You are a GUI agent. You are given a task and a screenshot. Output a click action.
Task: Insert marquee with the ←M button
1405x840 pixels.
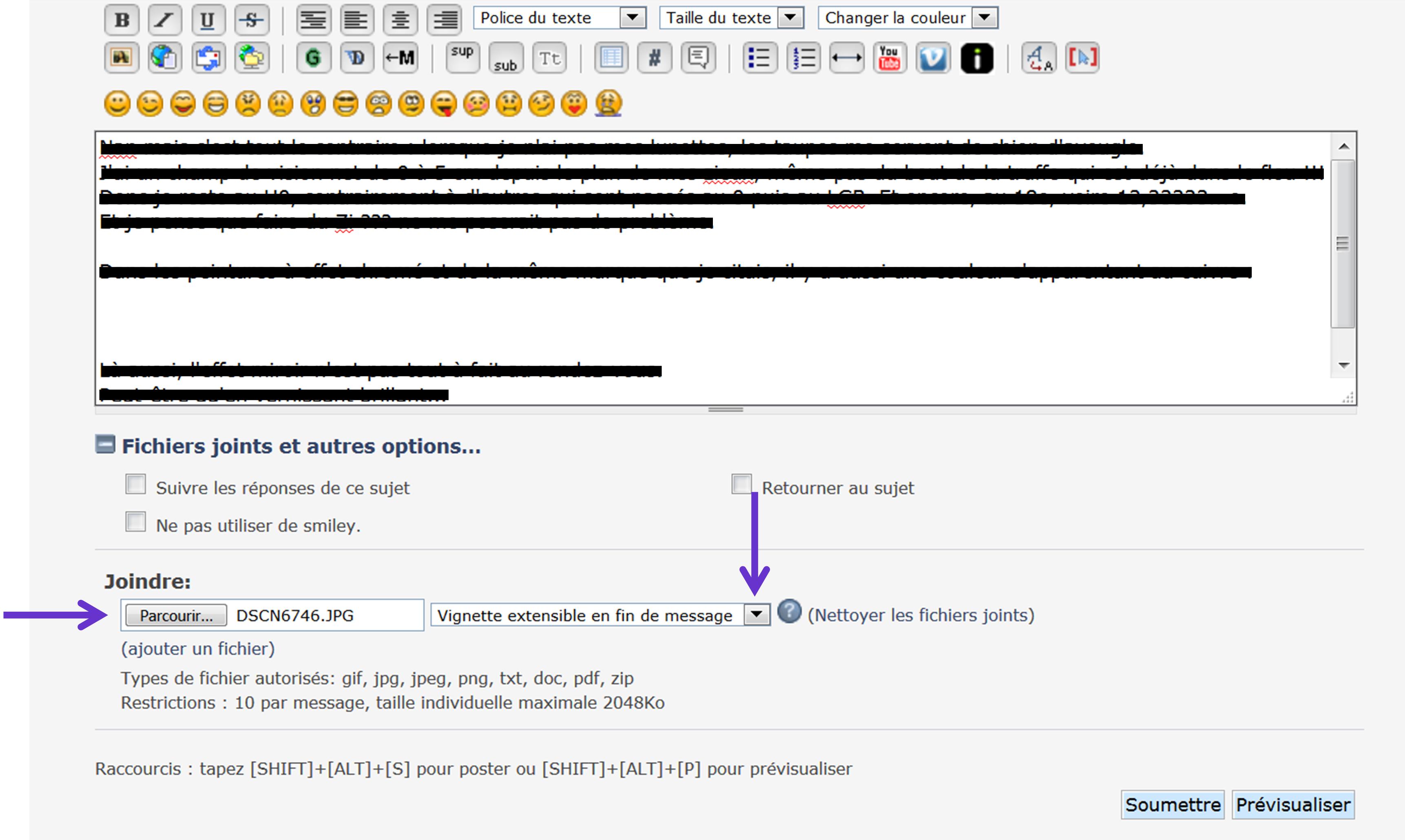click(400, 57)
